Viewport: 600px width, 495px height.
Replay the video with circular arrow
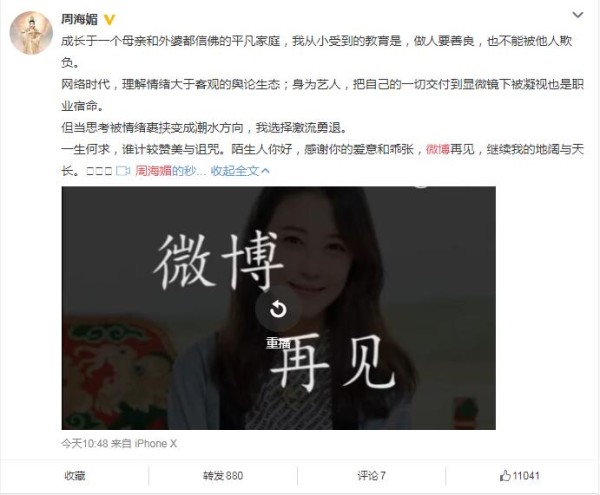pyautogui.click(x=278, y=309)
